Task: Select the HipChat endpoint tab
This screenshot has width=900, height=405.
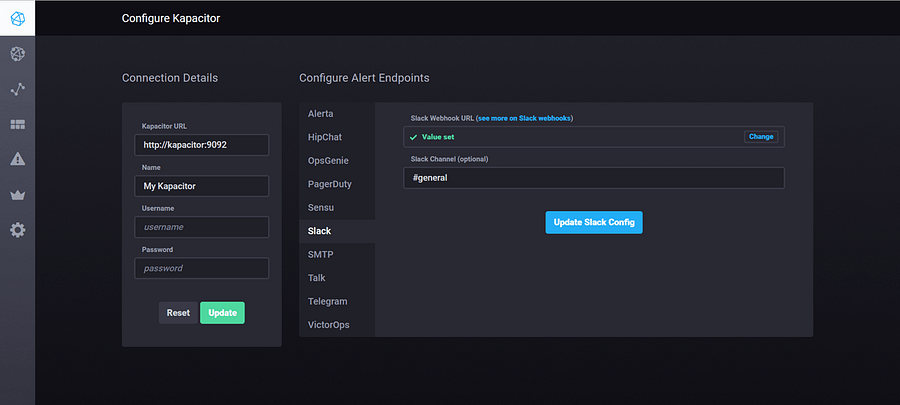Action: [x=325, y=137]
